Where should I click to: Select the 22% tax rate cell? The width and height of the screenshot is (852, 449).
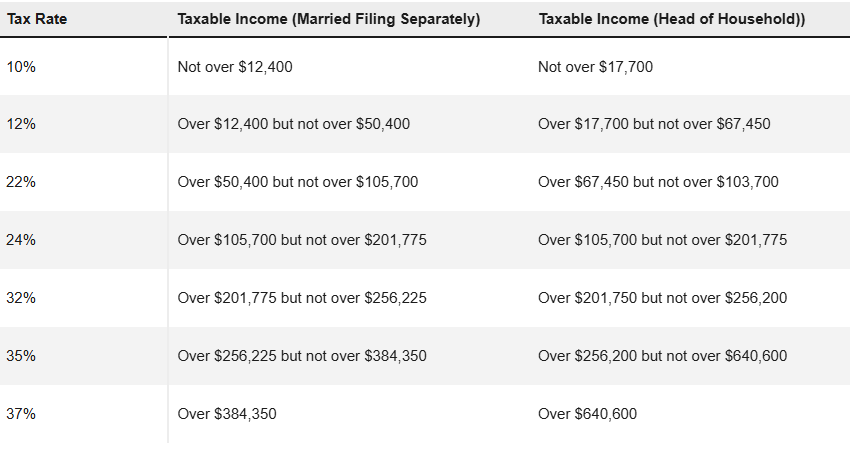(x=20, y=182)
